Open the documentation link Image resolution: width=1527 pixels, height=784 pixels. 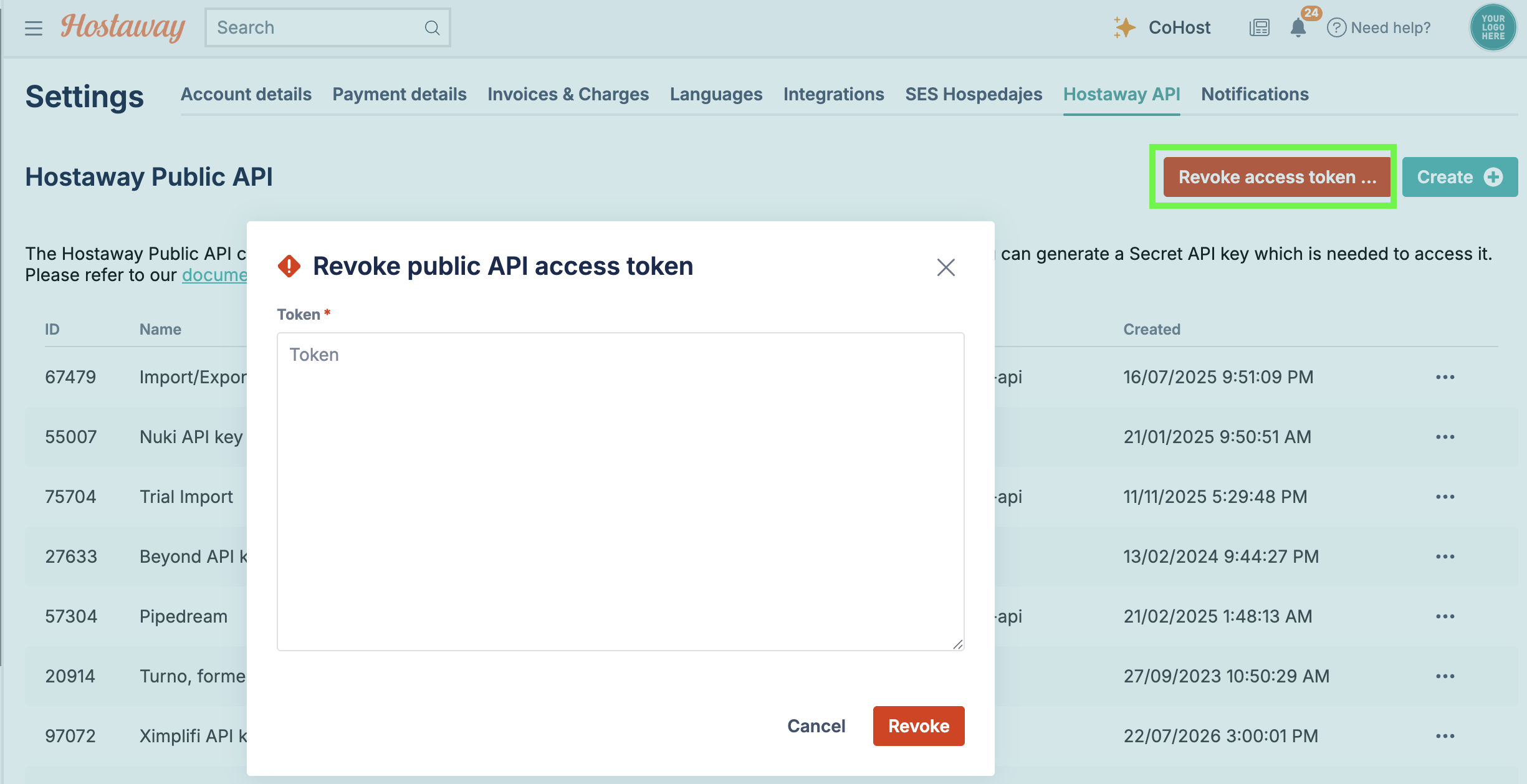point(214,275)
